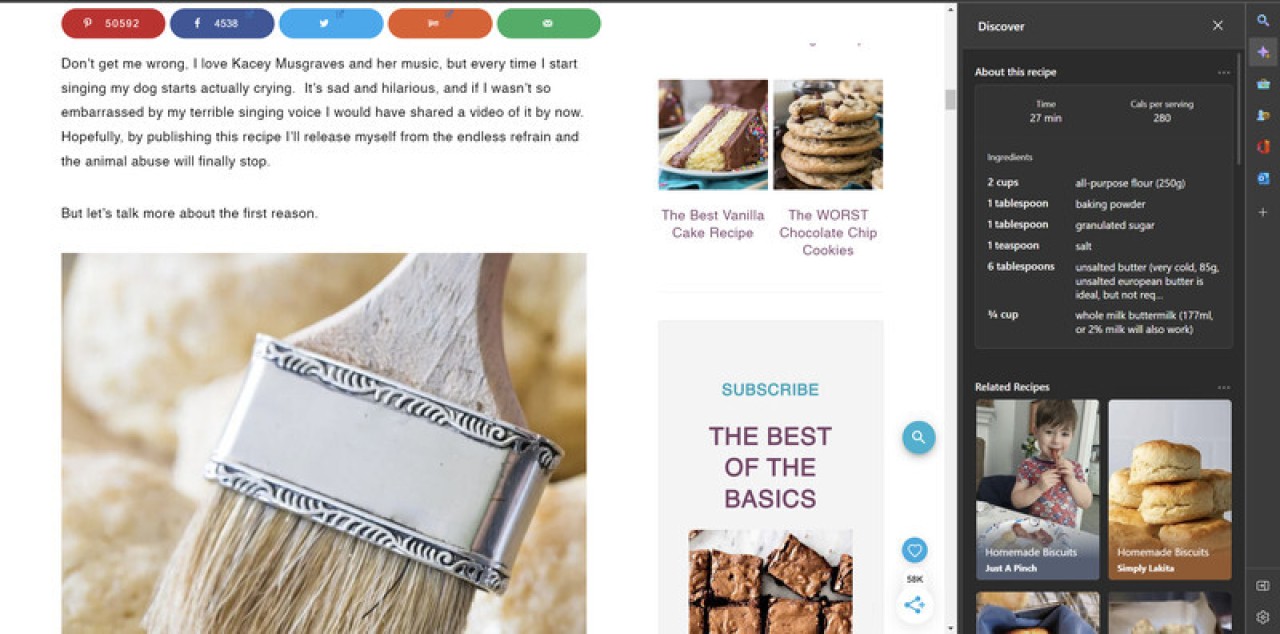
Task: Expand the About this recipe options menu
Action: coord(1224,72)
